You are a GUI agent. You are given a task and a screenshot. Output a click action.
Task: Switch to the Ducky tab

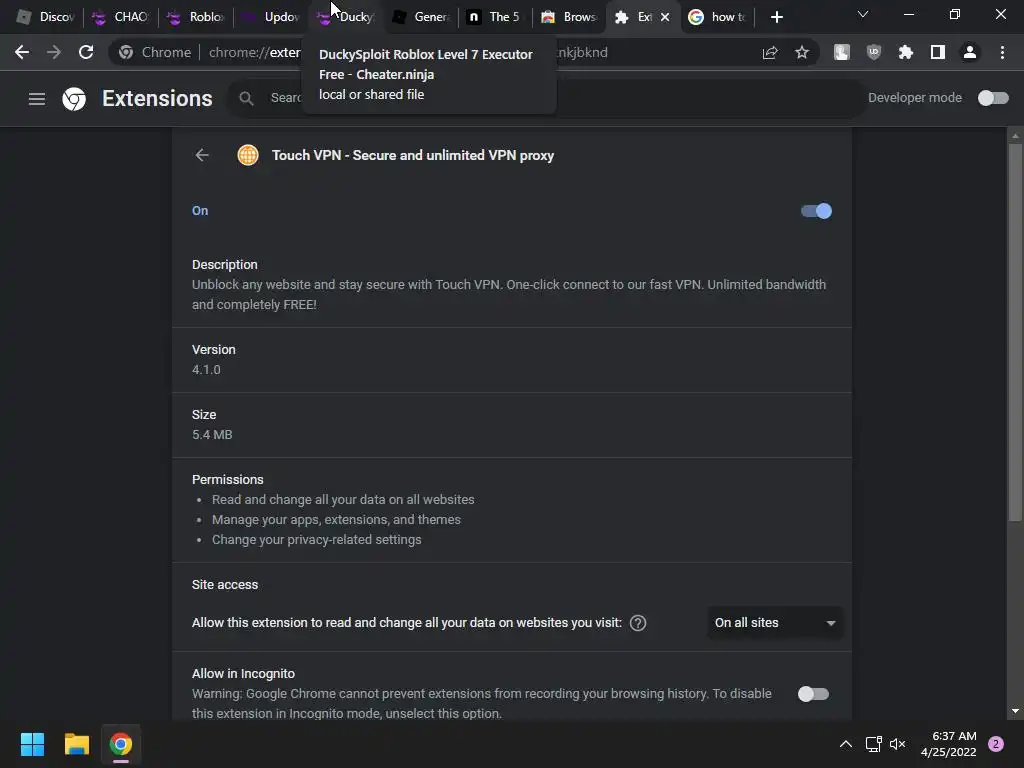coord(345,17)
